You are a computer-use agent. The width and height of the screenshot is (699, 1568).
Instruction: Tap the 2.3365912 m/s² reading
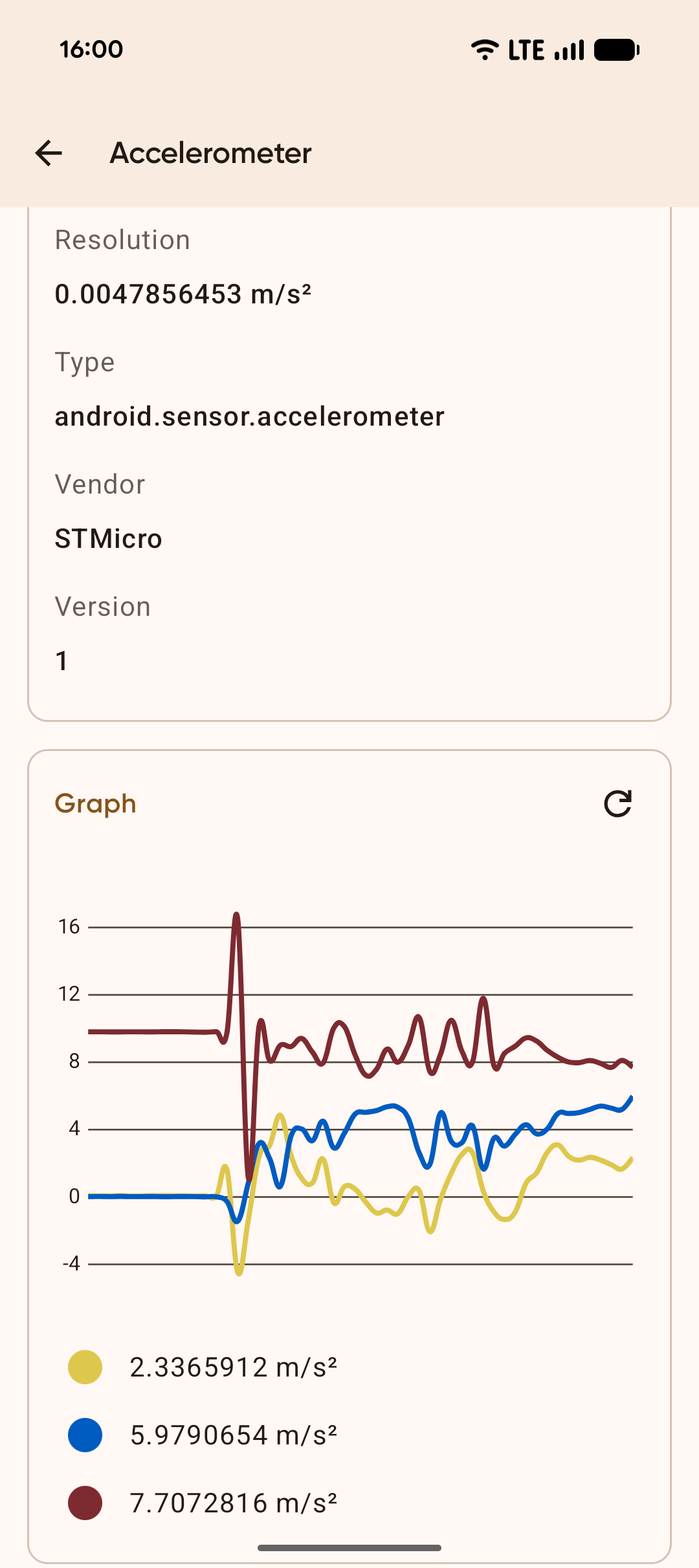(233, 1367)
